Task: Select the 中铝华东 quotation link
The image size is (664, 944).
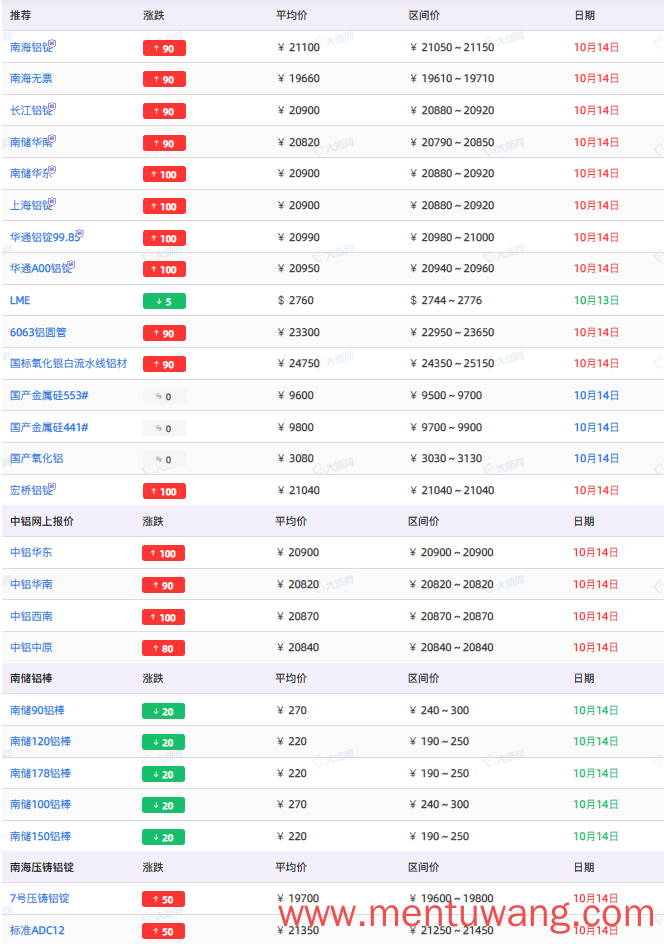Action: click(31, 553)
